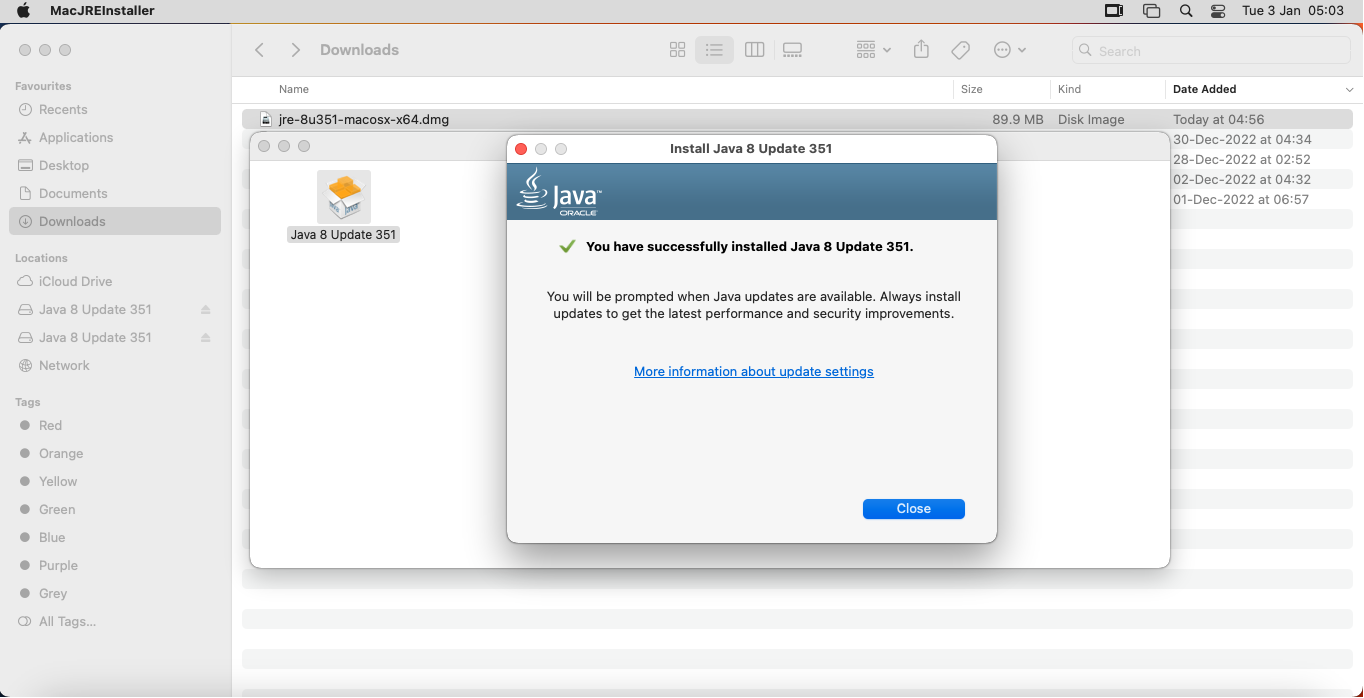Viewport: 1364px width, 698px height.
Task: Click in the Finder Search field
Action: pyautogui.click(x=1212, y=51)
